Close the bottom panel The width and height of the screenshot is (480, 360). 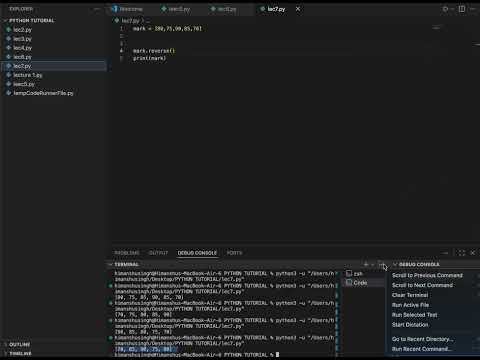[473, 253]
